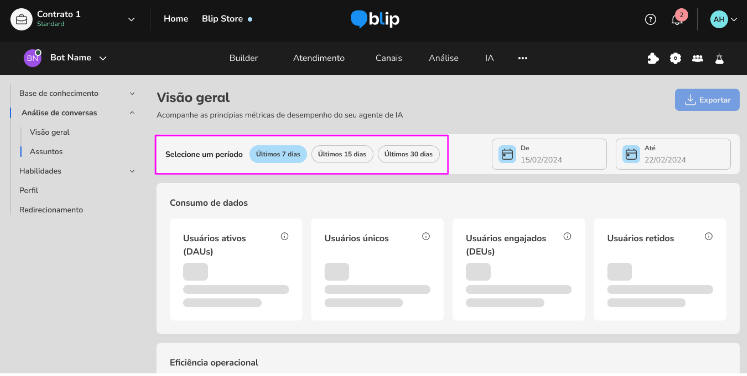747x376 pixels.
Task: Open Perfil in sidebar
Action: (29, 190)
